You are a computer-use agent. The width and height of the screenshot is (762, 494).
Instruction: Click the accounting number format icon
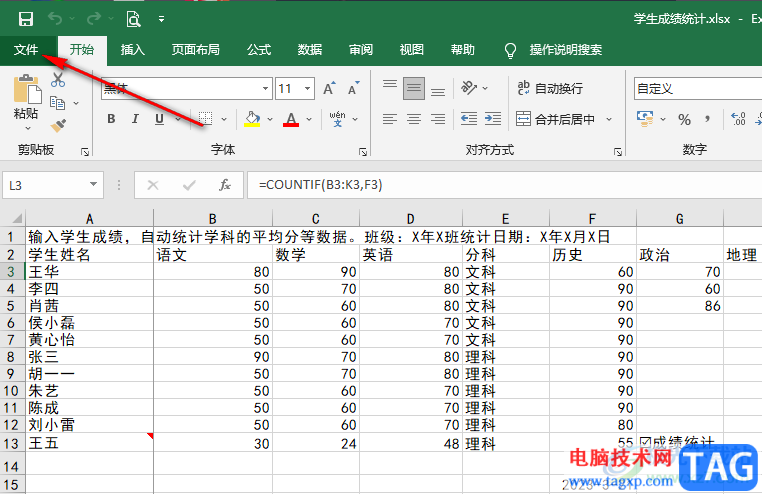(x=645, y=119)
